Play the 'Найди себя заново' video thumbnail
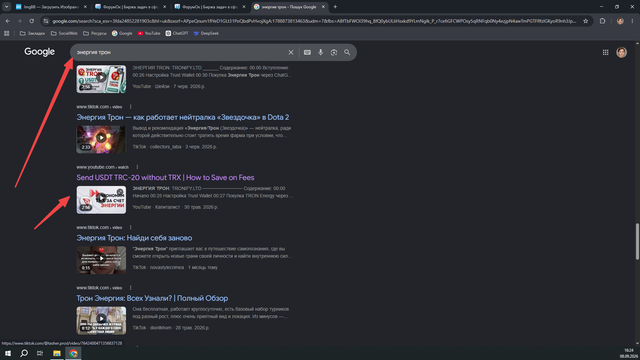Viewport: 640px width, 360px height. pyautogui.click(x=101, y=260)
